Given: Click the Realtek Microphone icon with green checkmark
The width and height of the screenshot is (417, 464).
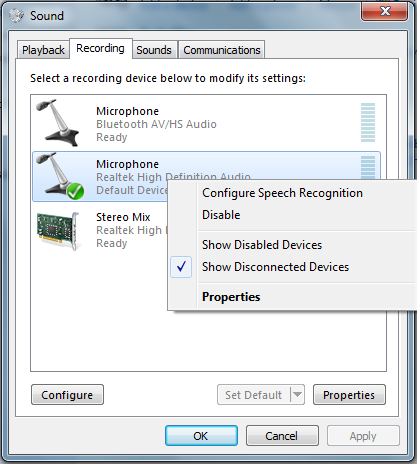Looking at the screenshot, I should point(60,176).
